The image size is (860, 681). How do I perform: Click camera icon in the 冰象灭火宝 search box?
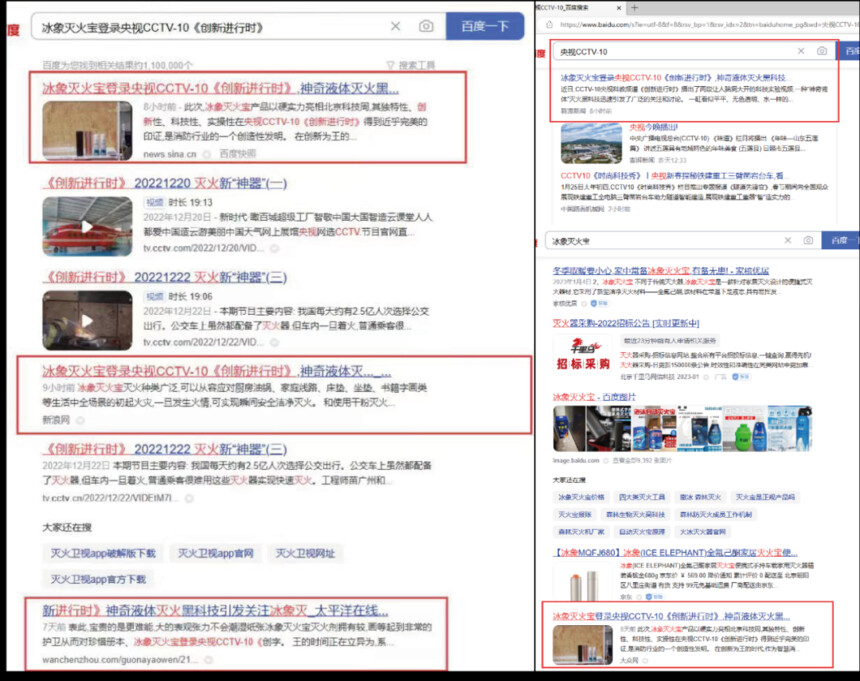[808, 240]
